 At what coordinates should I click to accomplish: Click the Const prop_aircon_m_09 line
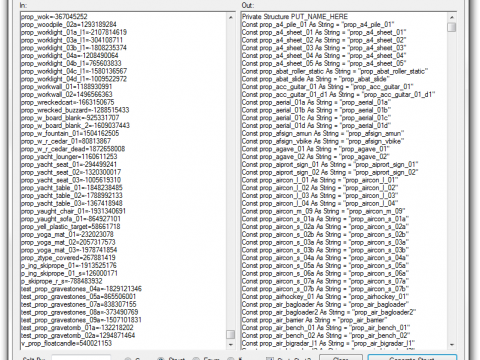click(x=323, y=211)
